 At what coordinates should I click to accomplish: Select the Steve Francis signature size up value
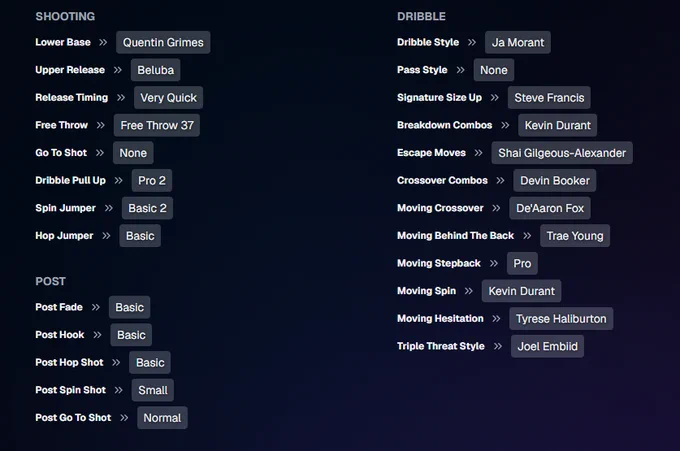pyautogui.click(x=549, y=98)
